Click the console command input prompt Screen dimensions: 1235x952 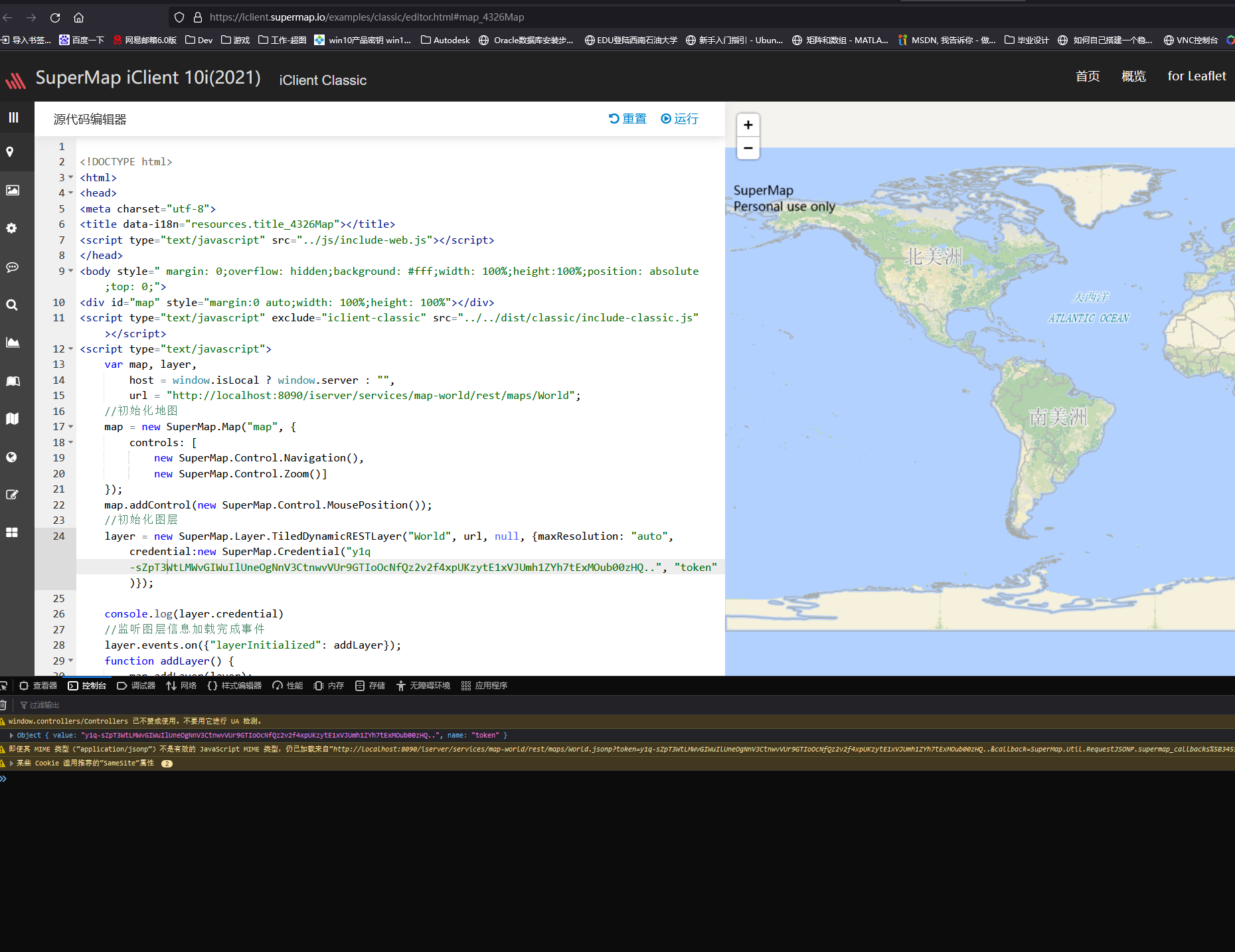[x=617, y=779]
